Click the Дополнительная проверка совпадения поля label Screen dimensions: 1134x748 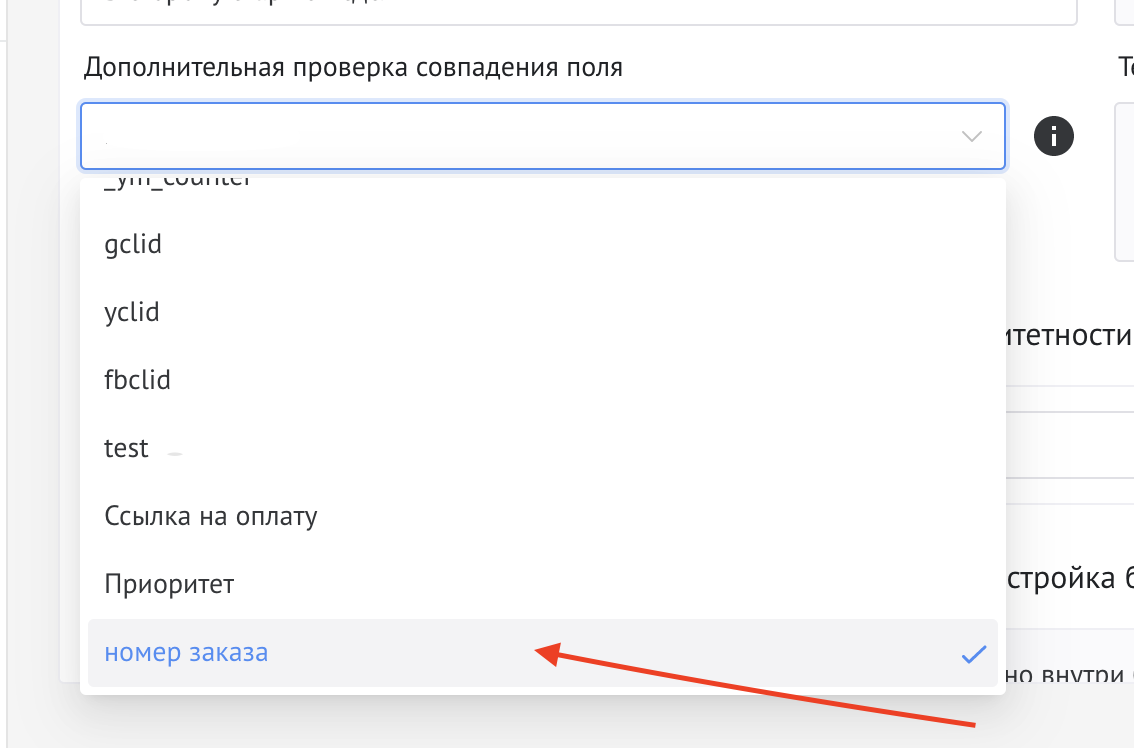(353, 67)
